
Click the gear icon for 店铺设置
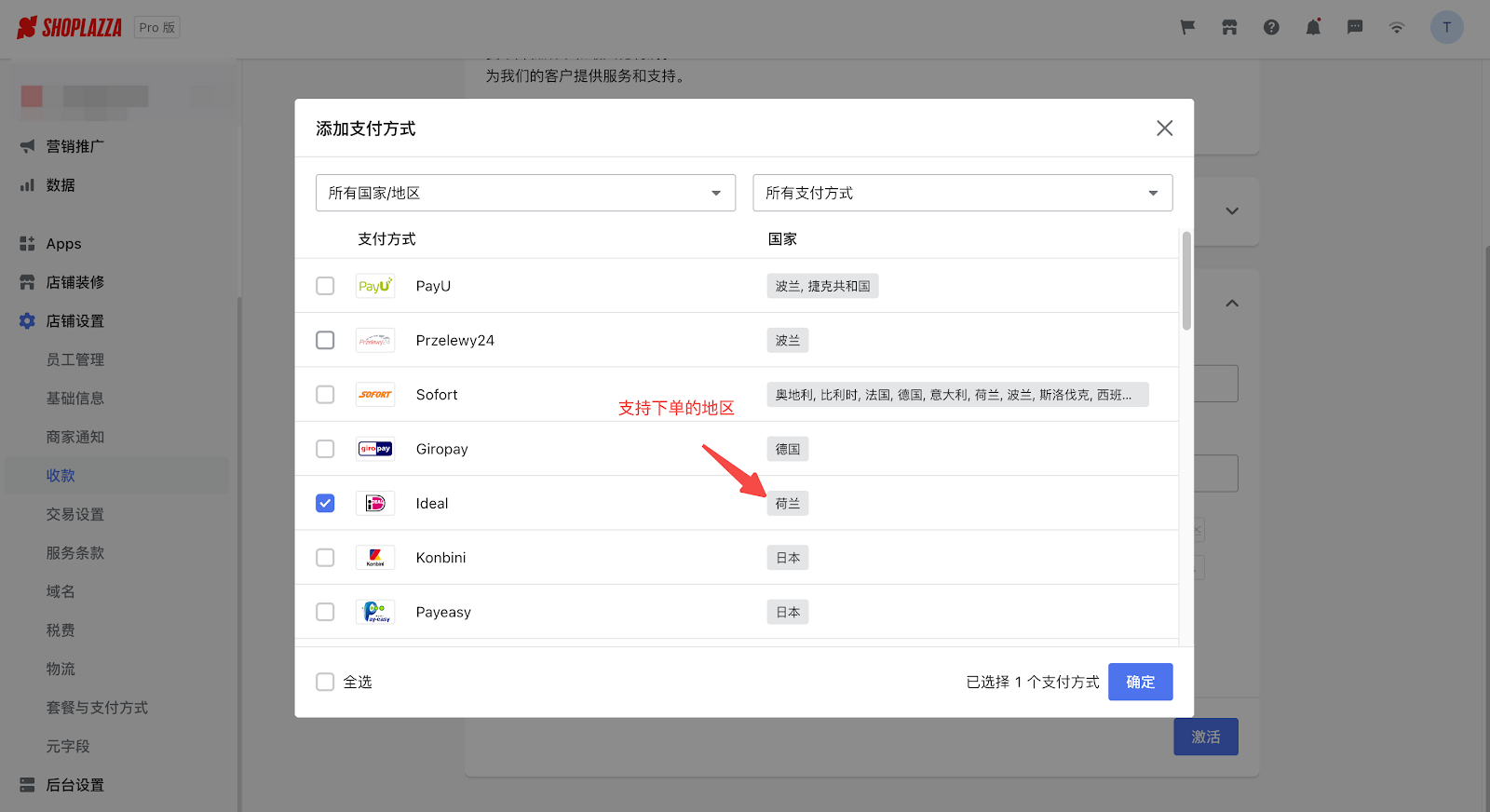tap(27, 321)
